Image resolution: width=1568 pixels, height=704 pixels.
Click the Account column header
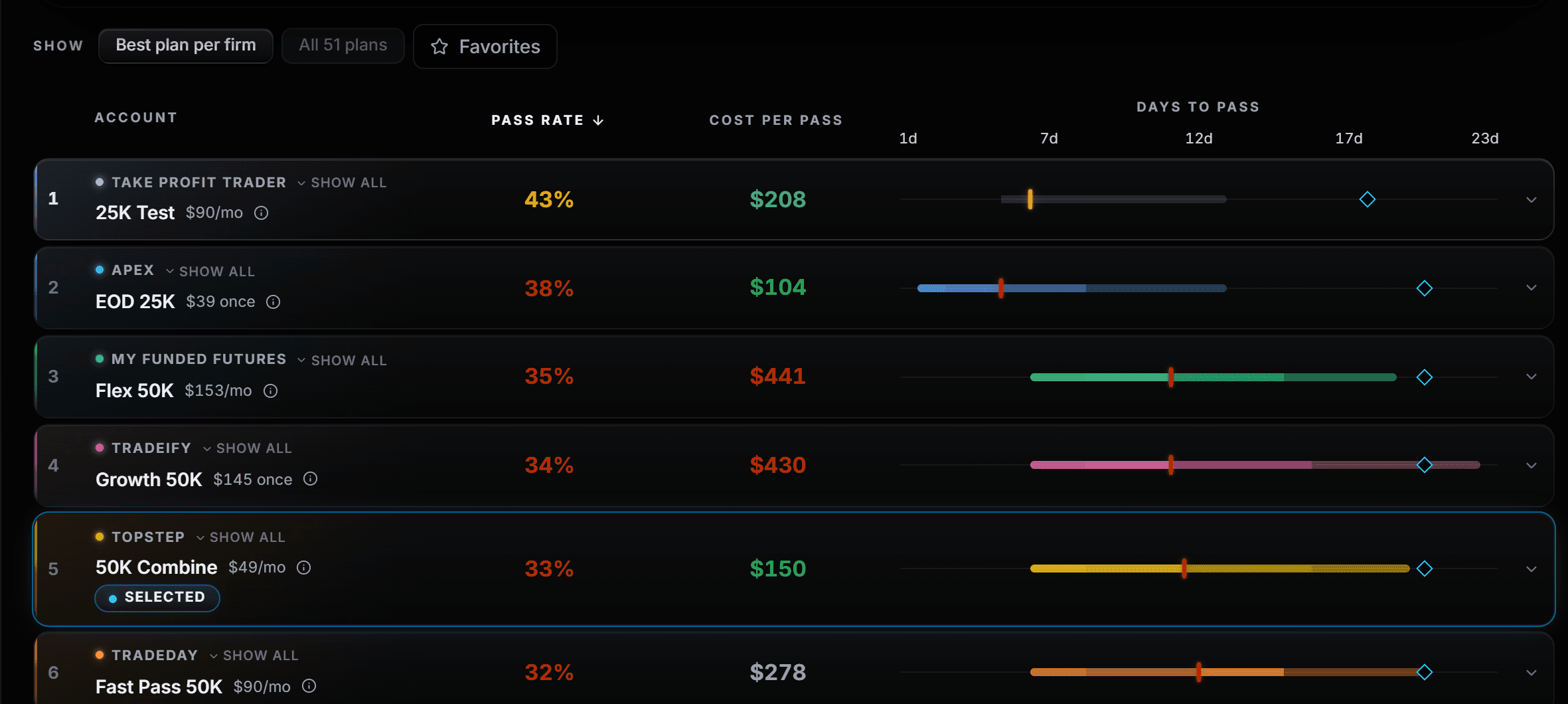click(136, 118)
